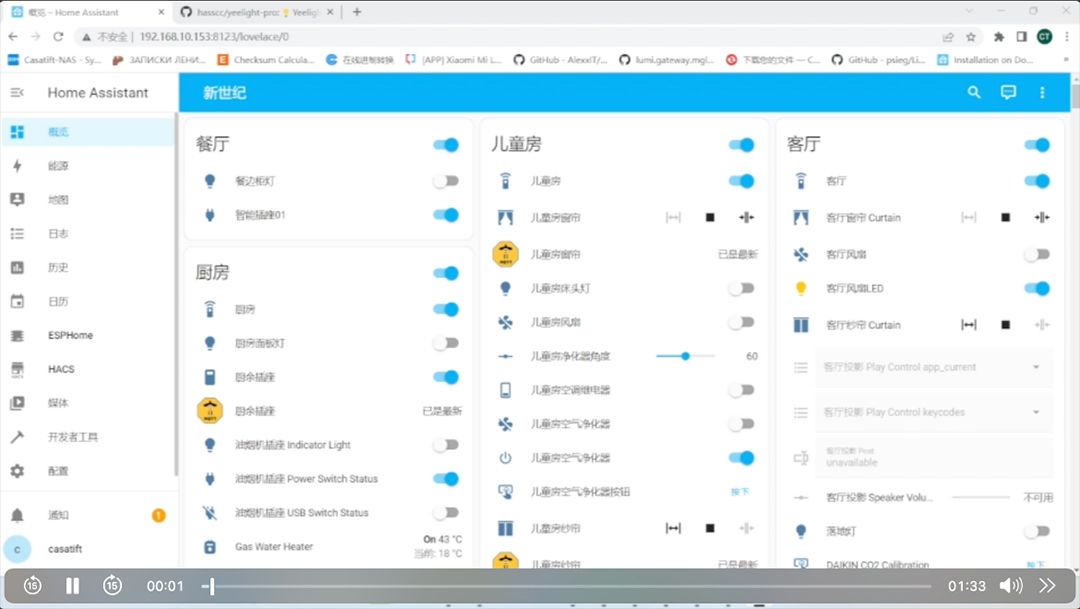
Task: Open the notifications bell in sidebar
Action: click(x=17, y=515)
